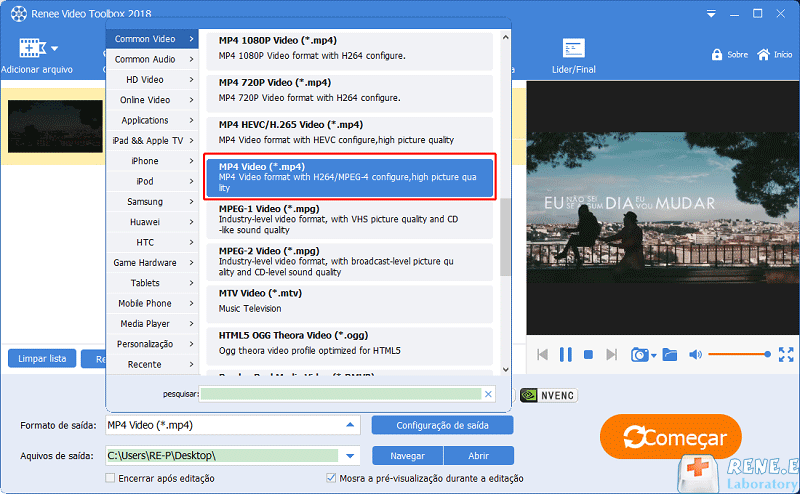Choose MPEG-2 Video format
This screenshot has height=494, width=800.
pyautogui.click(x=349, y=262)
